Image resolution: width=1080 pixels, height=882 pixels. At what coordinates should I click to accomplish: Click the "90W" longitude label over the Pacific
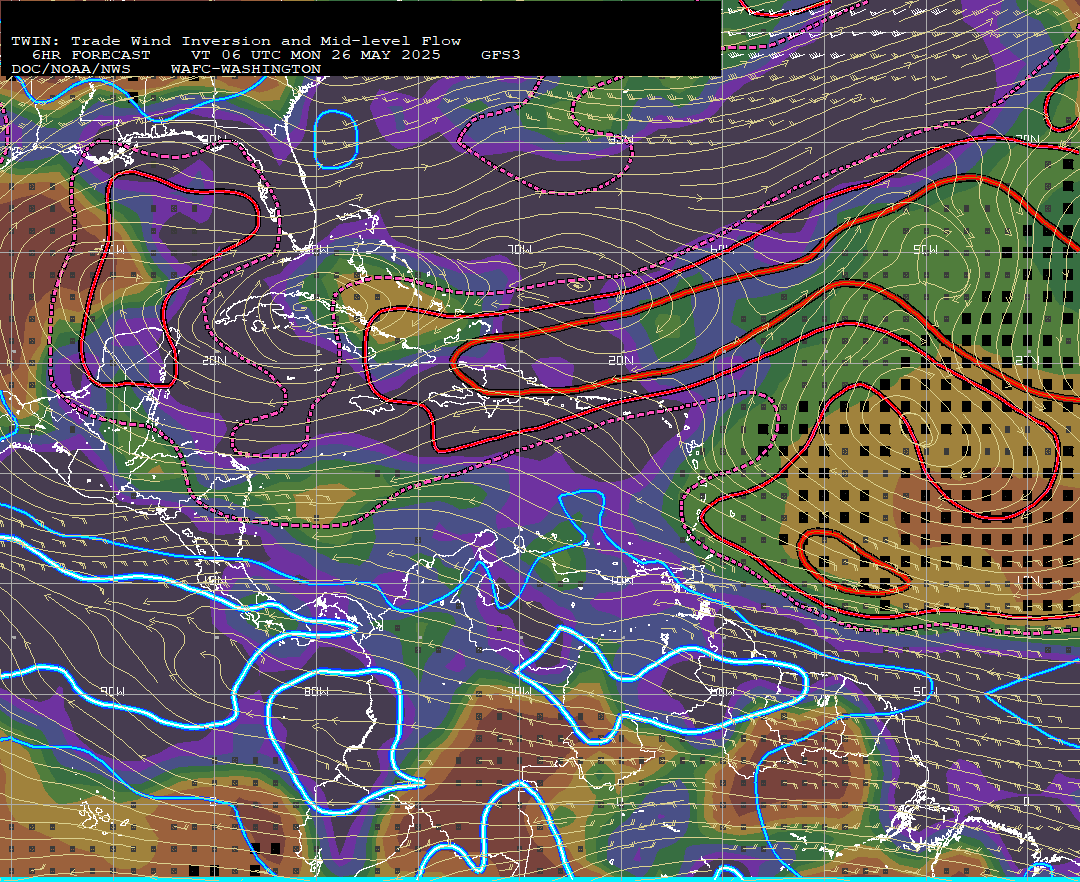tap(112, 691)
